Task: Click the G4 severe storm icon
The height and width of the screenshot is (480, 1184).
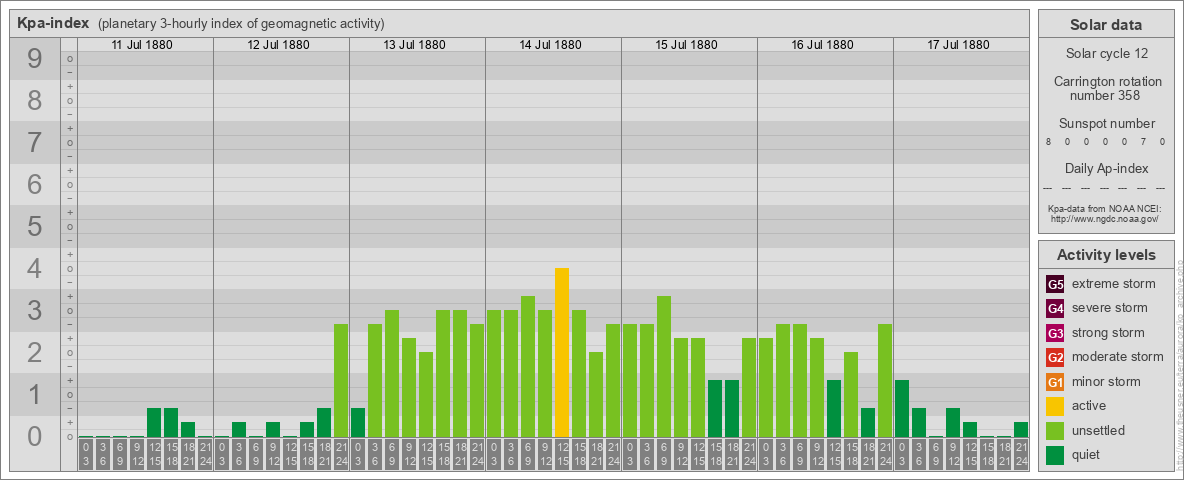Action: pos(1055,309)
